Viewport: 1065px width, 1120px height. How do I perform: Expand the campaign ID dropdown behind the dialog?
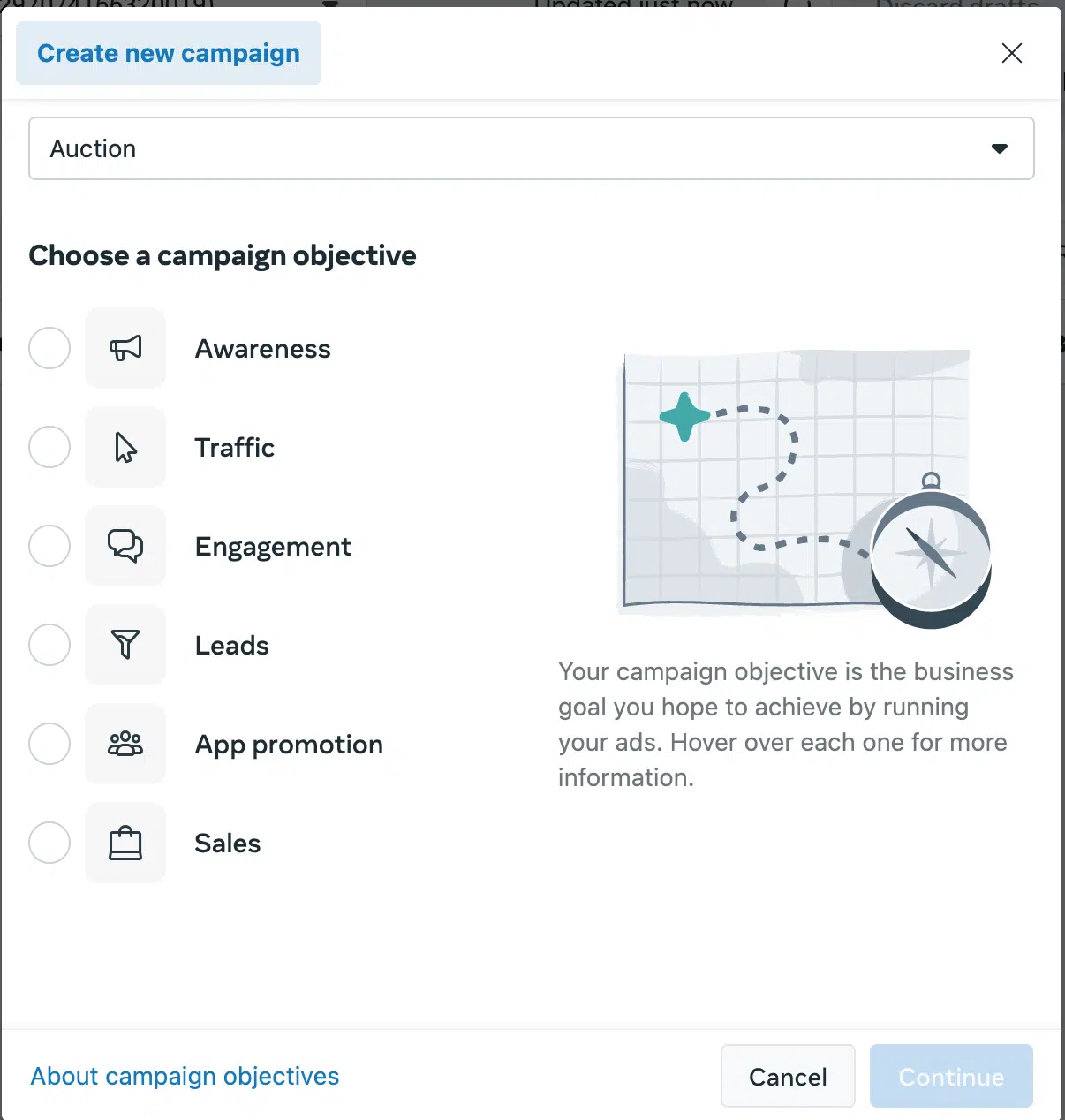pyautogui.click(x=329, y=5)
